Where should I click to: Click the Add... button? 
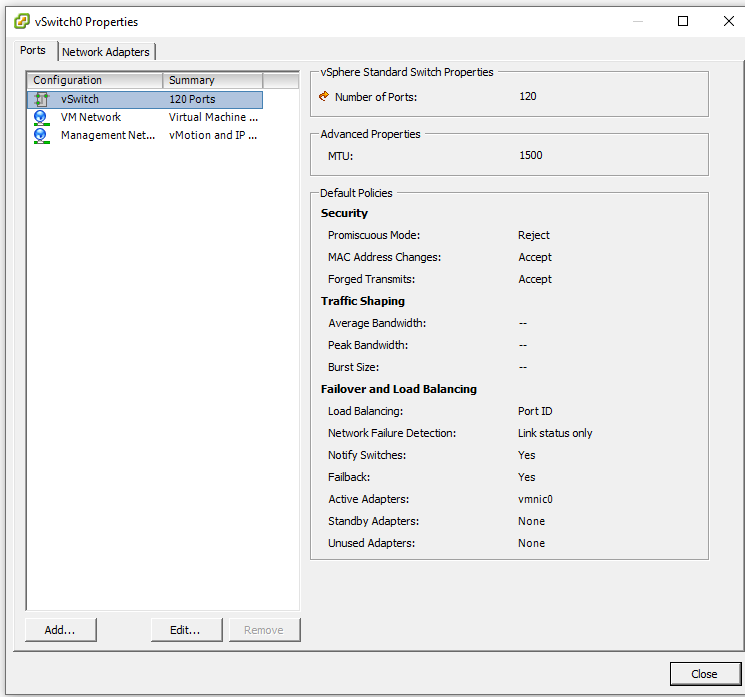(x=60, y=630)
